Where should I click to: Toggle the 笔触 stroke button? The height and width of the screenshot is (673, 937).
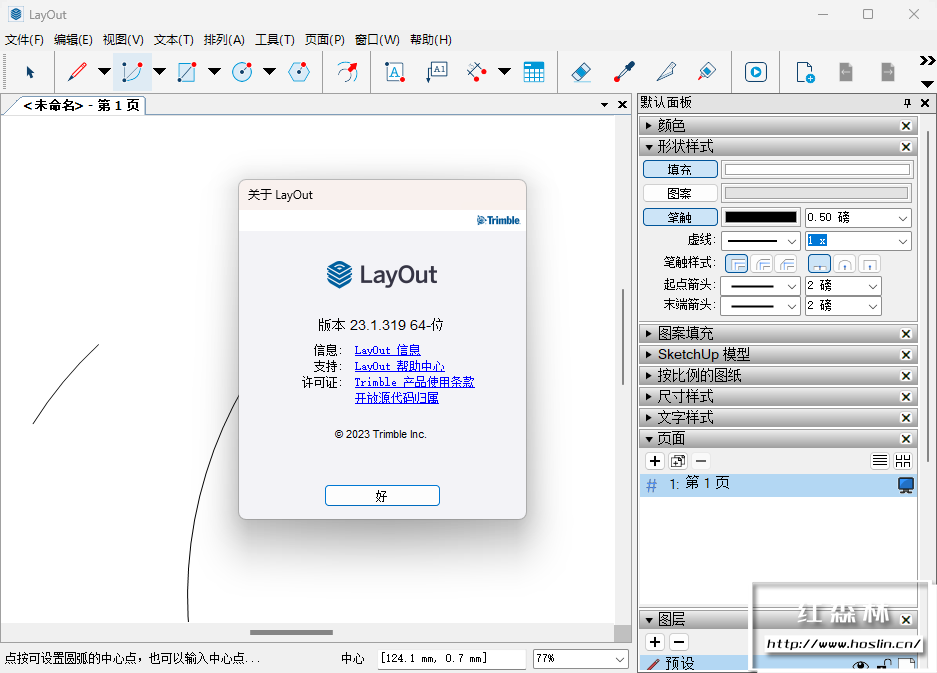680,217
